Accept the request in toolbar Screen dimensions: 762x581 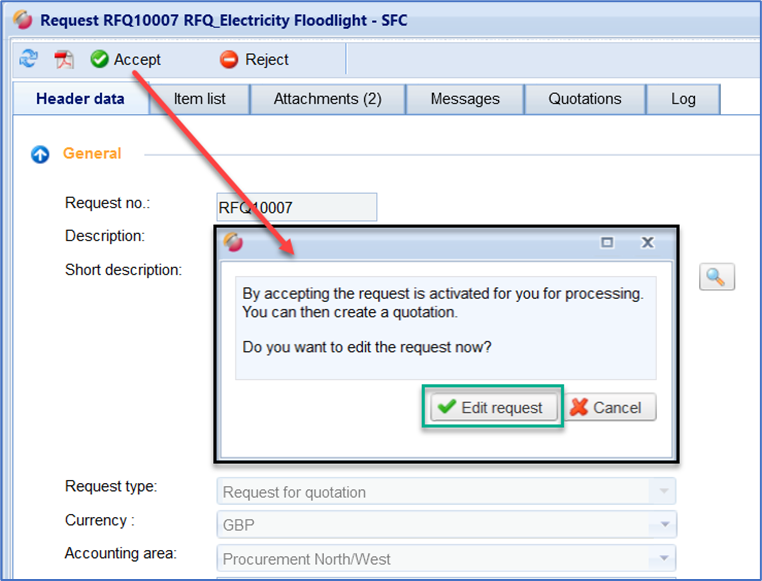click(x=126, y=60)
